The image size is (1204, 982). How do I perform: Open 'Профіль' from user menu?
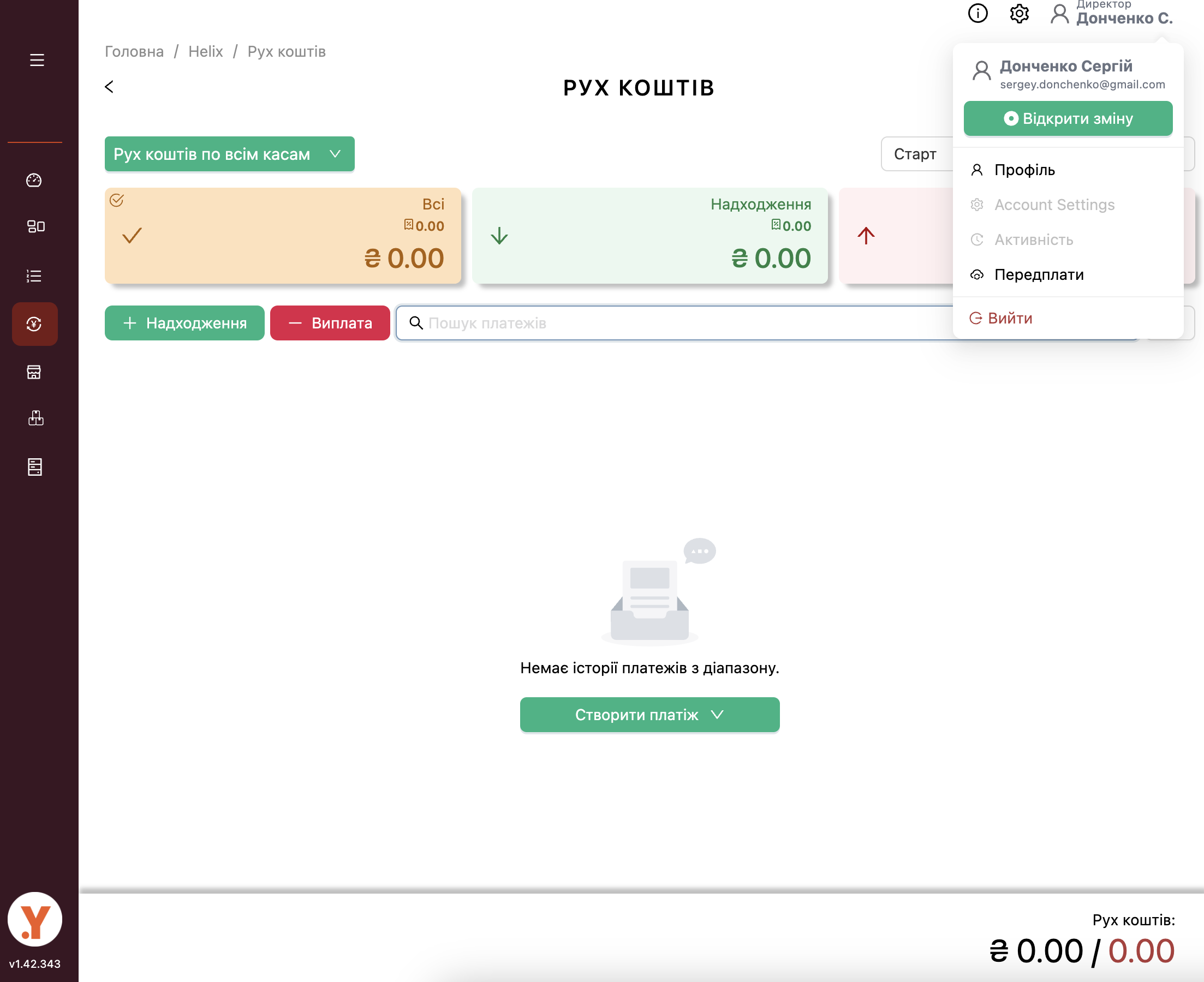[x=1024, y=170]
